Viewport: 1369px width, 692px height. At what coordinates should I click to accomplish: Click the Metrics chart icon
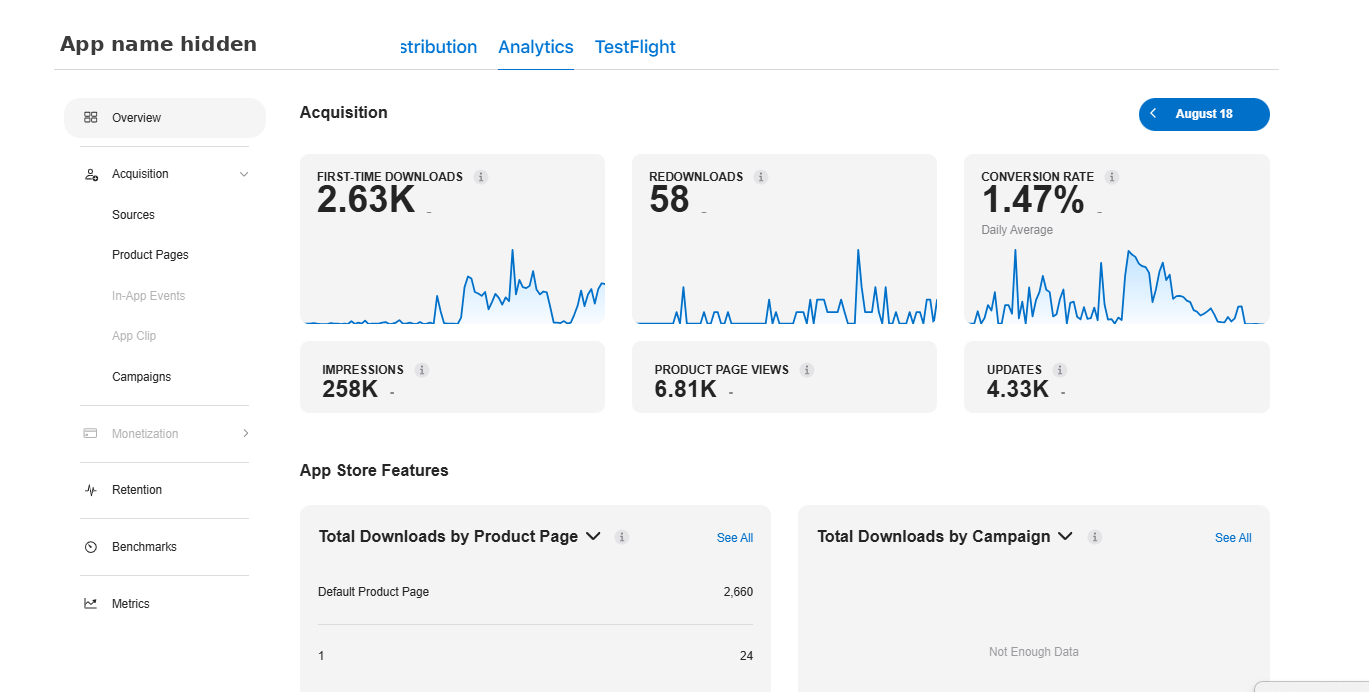(x=91, y=603)
